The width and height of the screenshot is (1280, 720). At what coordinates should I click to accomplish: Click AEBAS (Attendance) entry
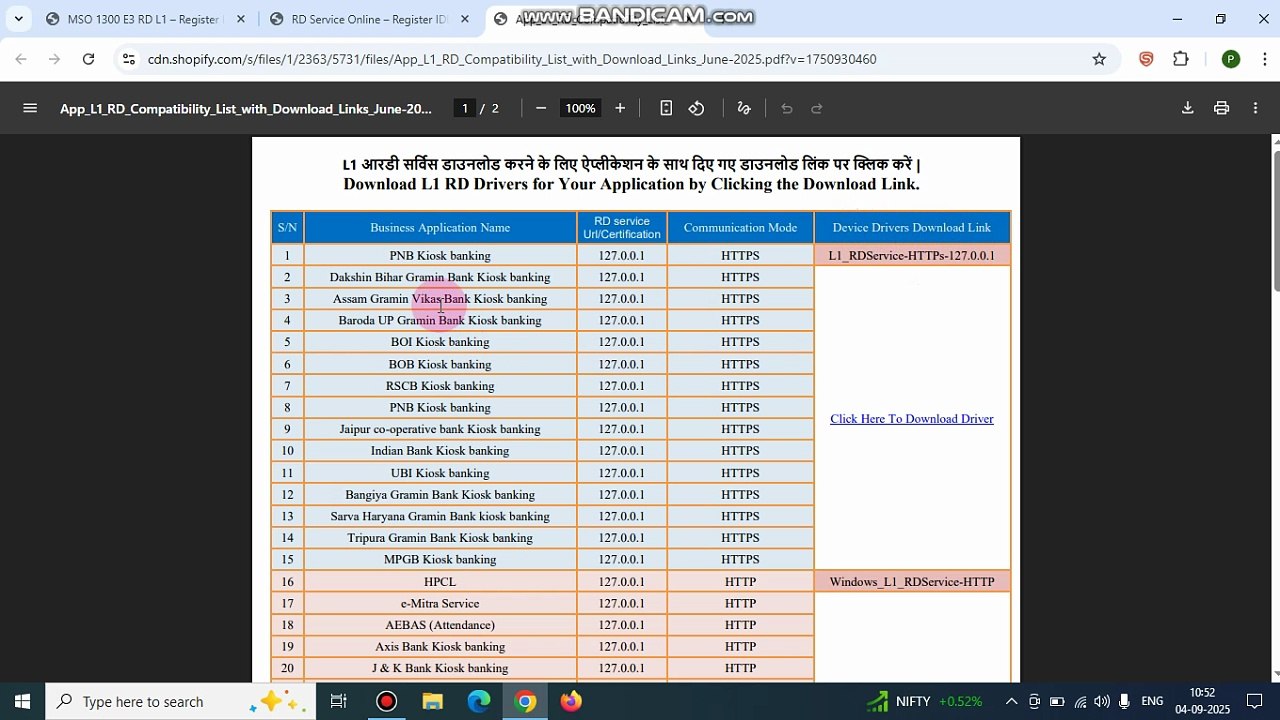pyautogui.click(x=440, y=625)
